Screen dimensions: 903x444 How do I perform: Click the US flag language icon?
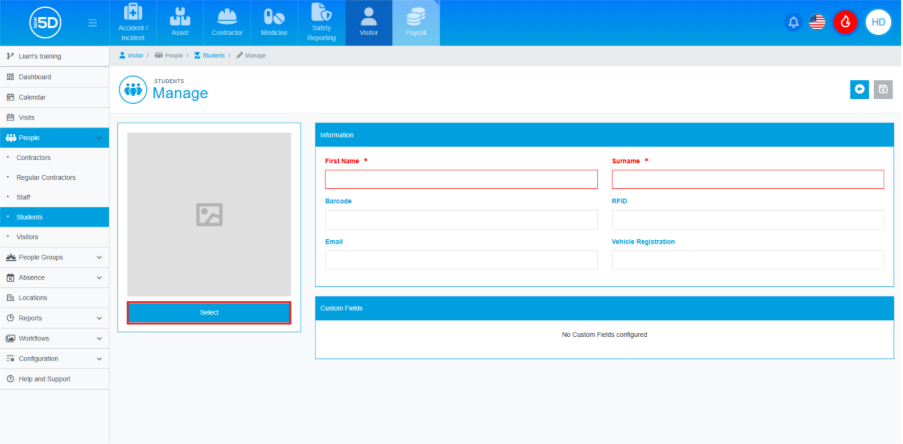click(817, 22)
